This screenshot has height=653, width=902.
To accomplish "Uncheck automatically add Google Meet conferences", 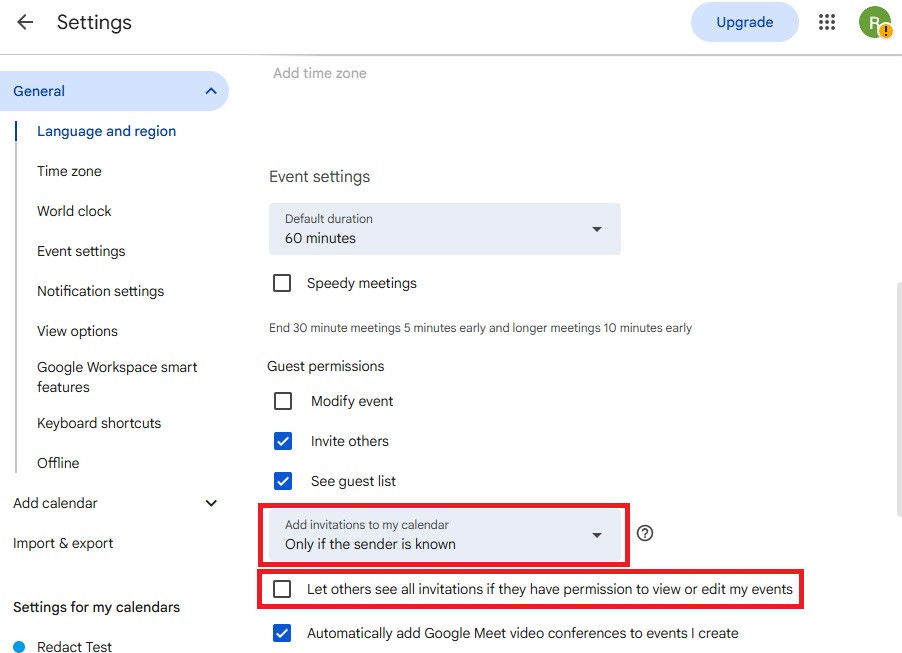I will click(x=282, y=633).
